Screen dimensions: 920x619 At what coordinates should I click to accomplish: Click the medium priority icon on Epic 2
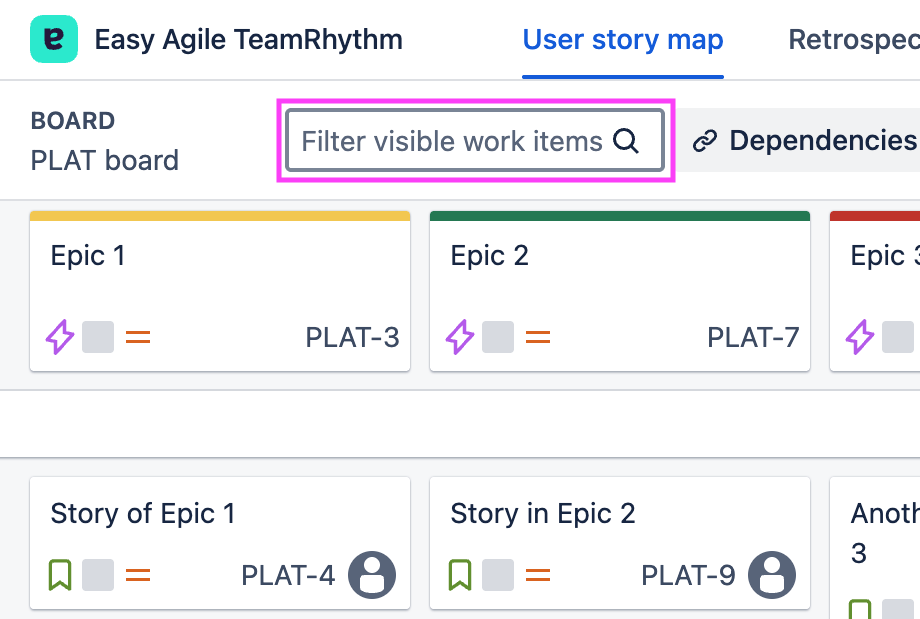[538, 338]
